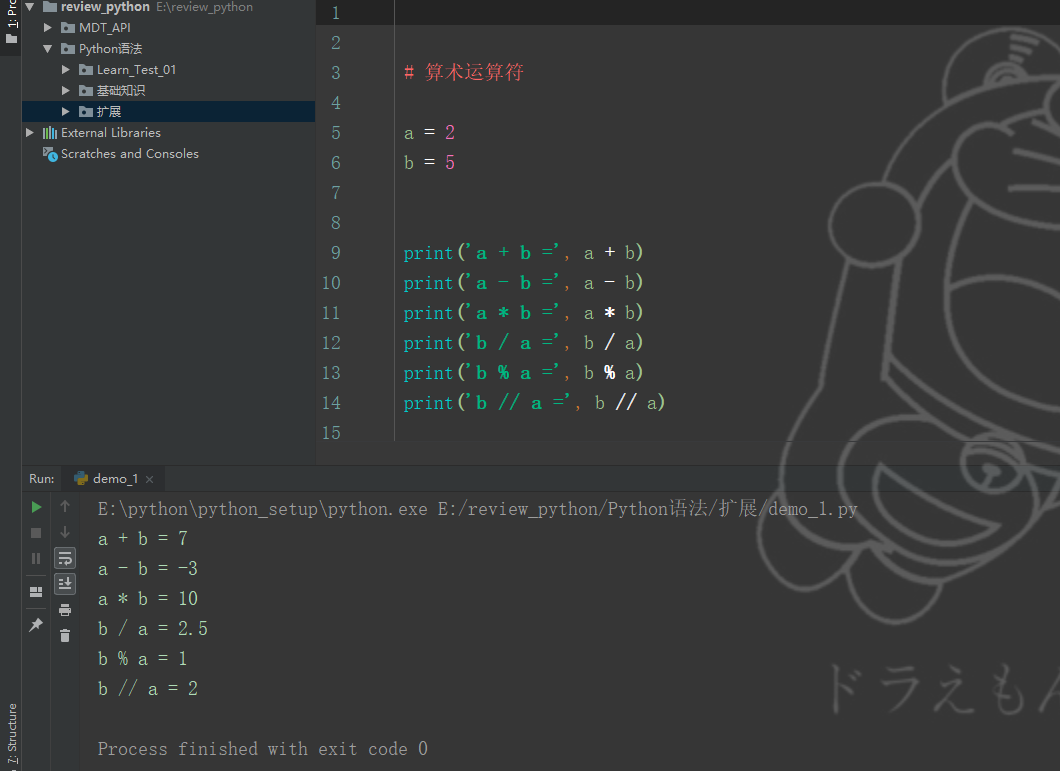The width and height of the screenshot is (1060, 771).
Task: Click the print('b / a =') code line
Action: click(x=523, y=343)
